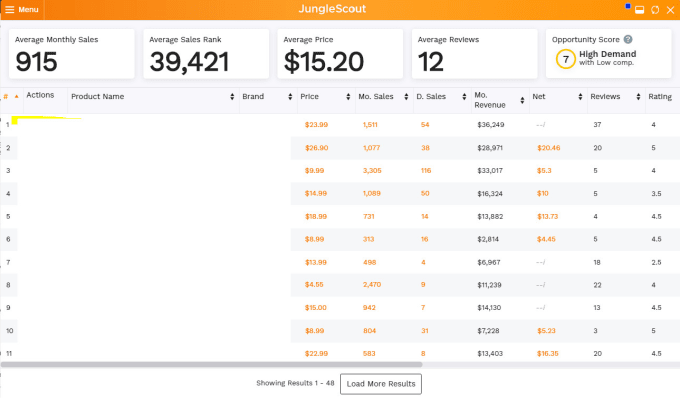Click price $15.00 in row 9

(316, 307)
